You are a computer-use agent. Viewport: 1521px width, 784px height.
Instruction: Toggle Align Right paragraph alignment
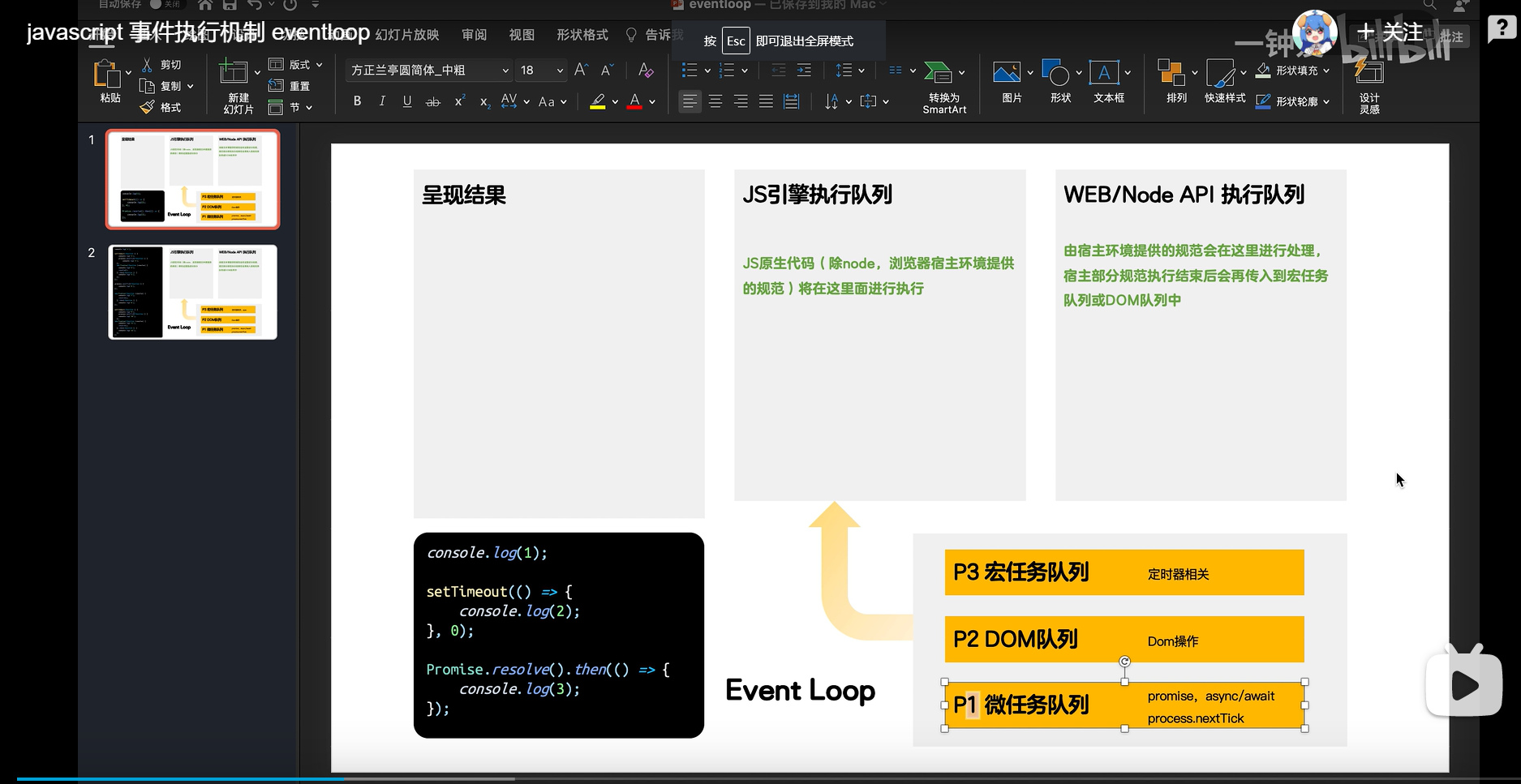[741, 101]
